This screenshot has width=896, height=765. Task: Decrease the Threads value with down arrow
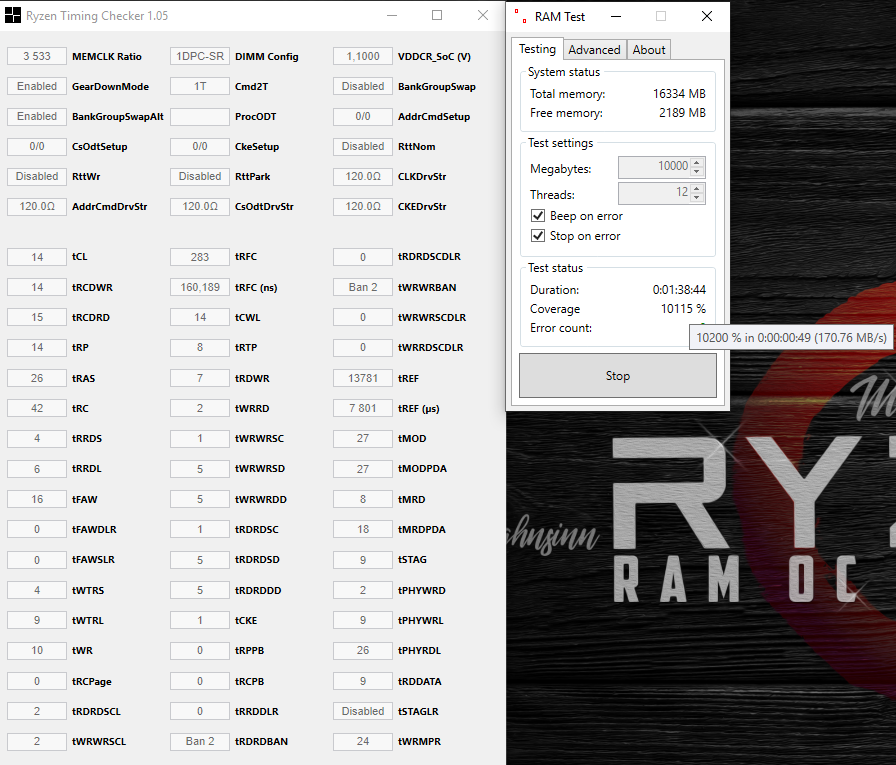click(697, 198)
